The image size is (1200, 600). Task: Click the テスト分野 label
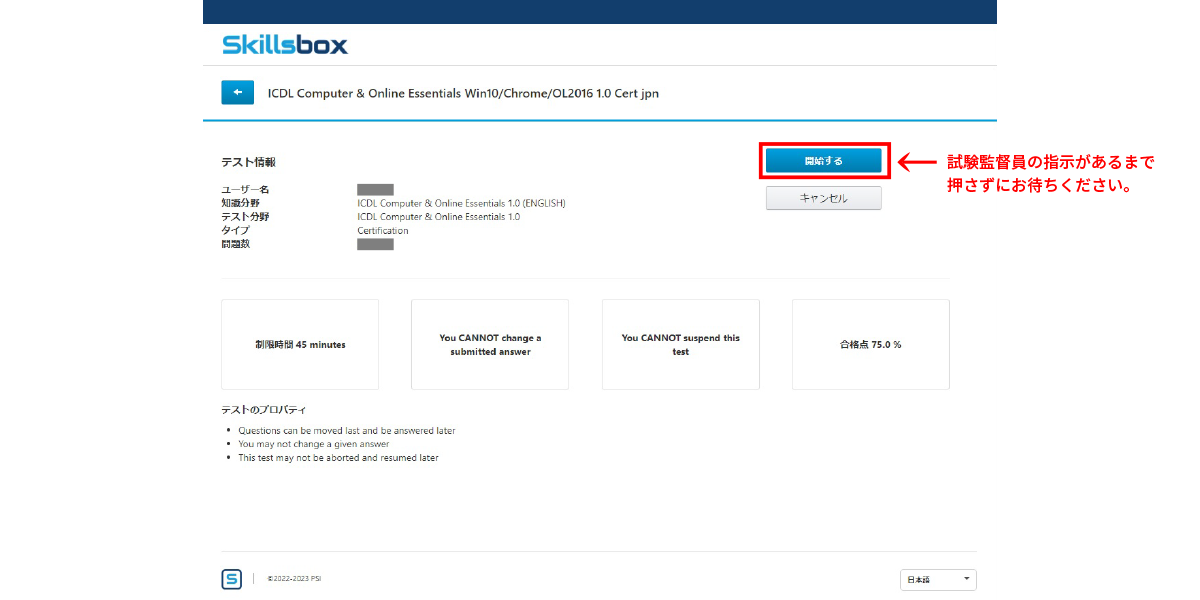click(245, 217)
